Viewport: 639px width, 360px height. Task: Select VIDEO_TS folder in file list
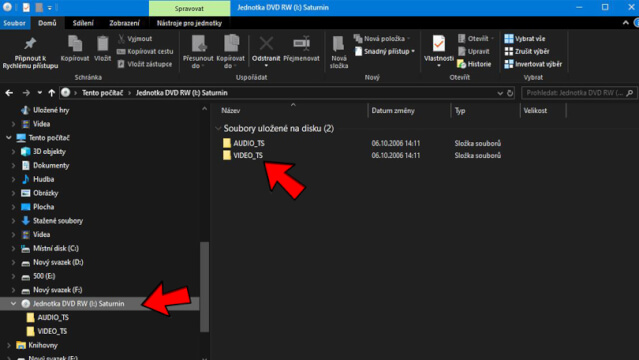click(248, 155)
